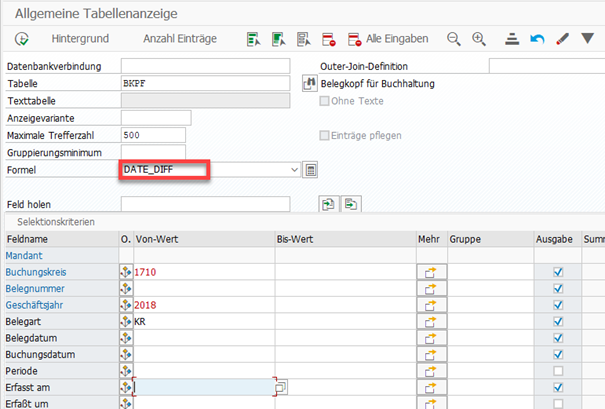Click the pencil edit icon in toolbar
Viewport: 605px width, 409px height.
point(562,39)
